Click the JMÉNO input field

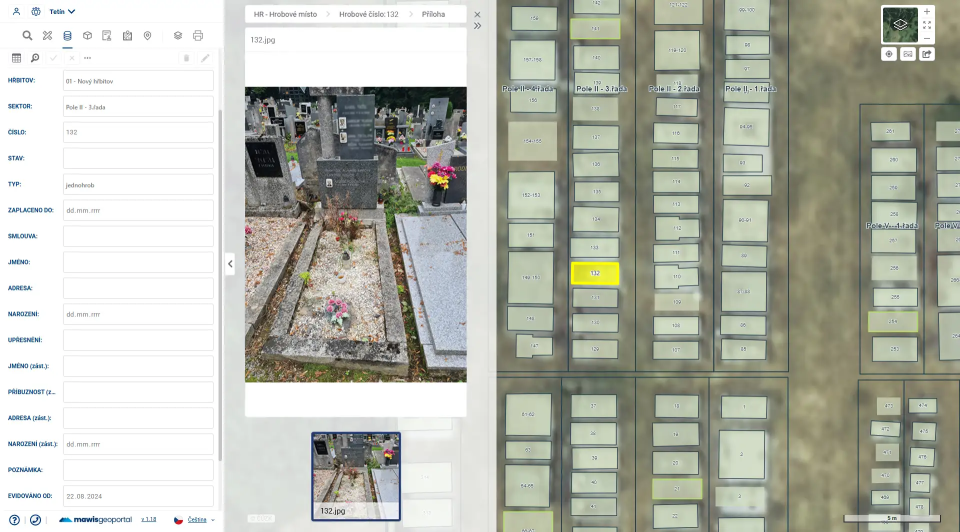tap(138, 262)
